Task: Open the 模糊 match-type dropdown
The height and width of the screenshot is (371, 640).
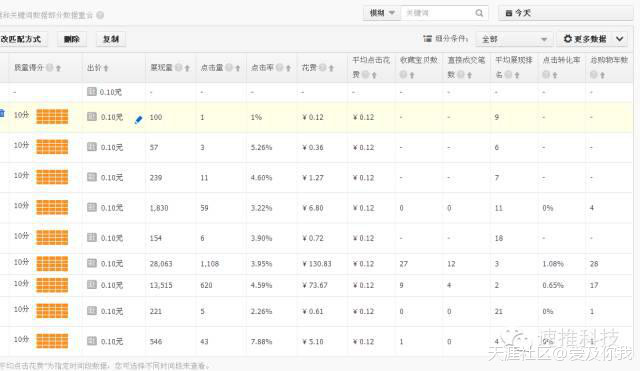Action: 382,13
